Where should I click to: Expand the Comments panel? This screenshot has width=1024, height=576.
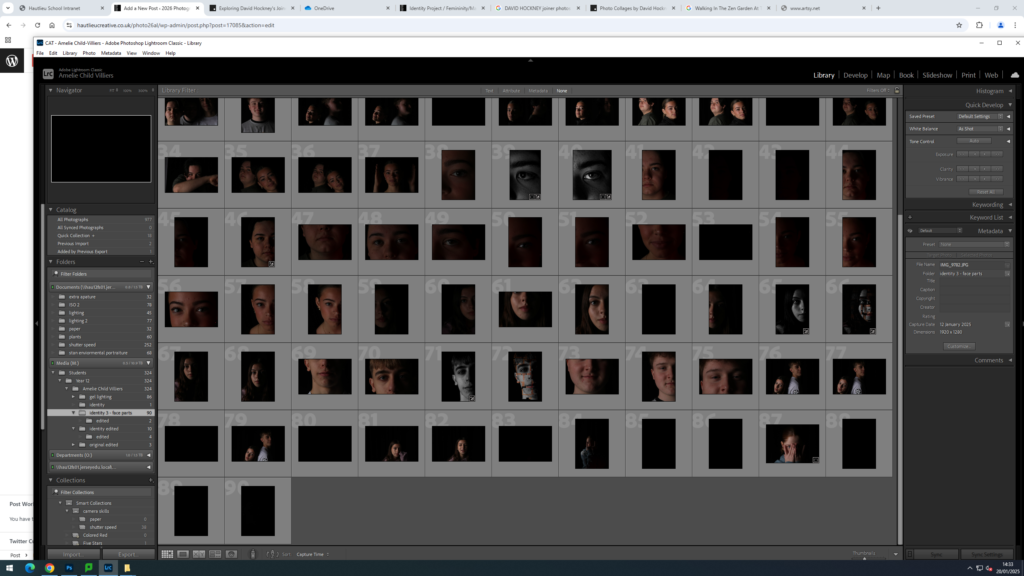(1010, 360)
